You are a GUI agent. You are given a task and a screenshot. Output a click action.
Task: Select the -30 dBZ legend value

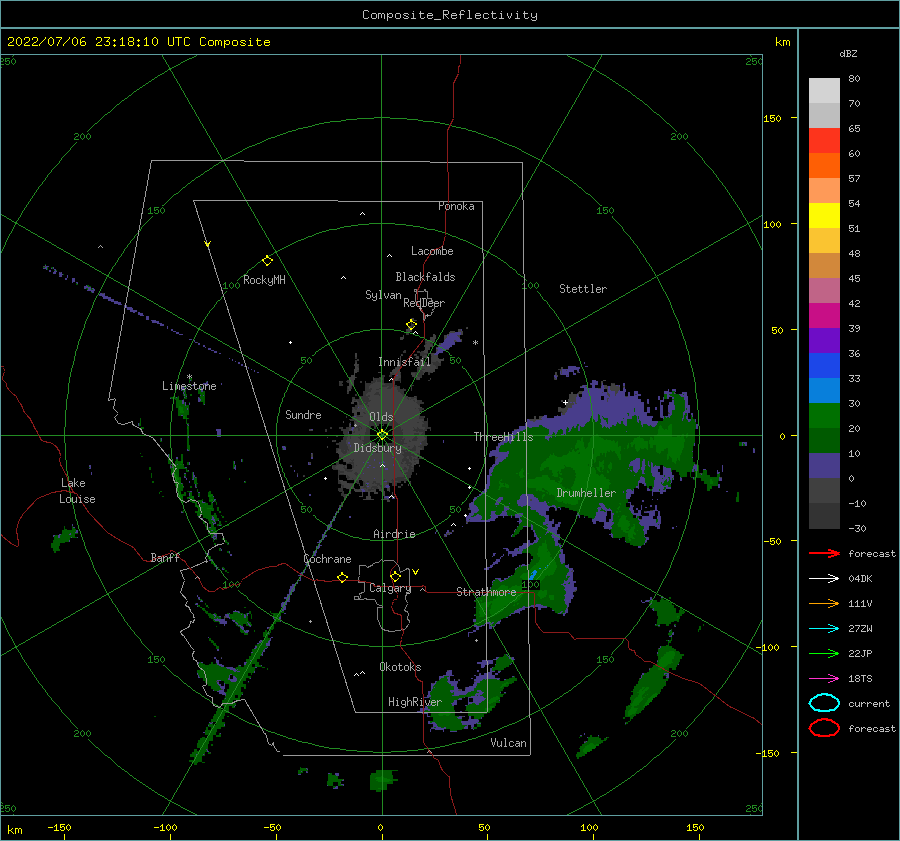click(857, 528)
